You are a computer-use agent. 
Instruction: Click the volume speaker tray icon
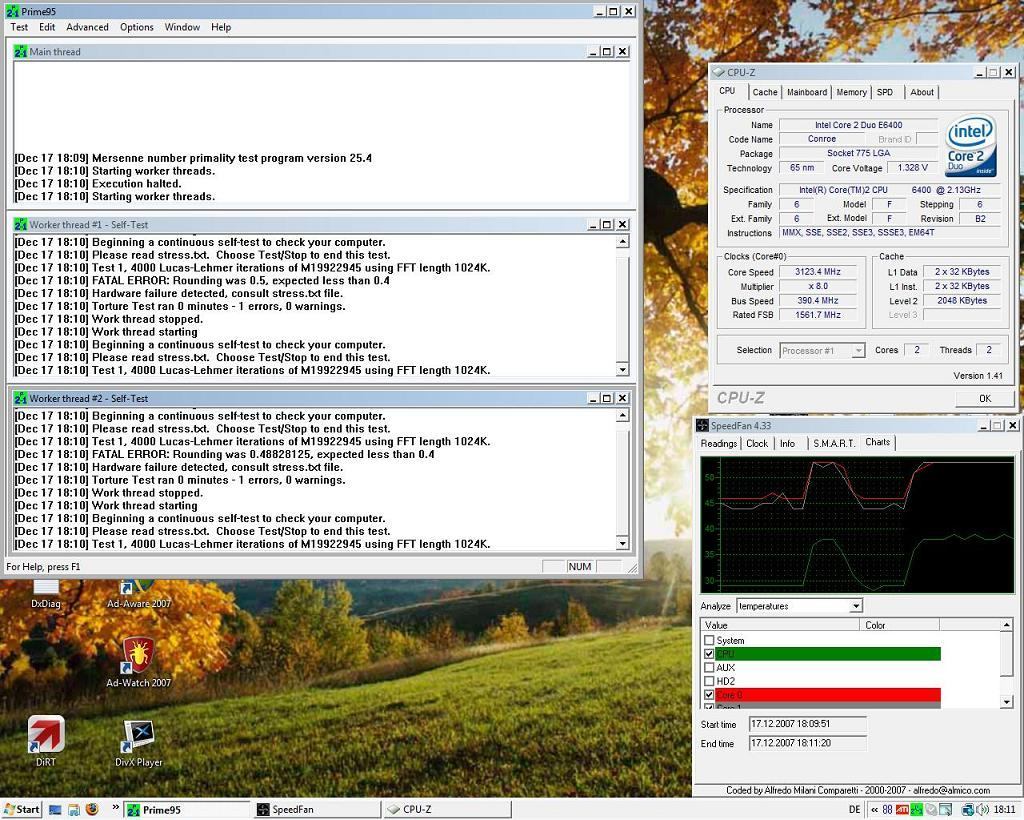(x=983, y=809)
